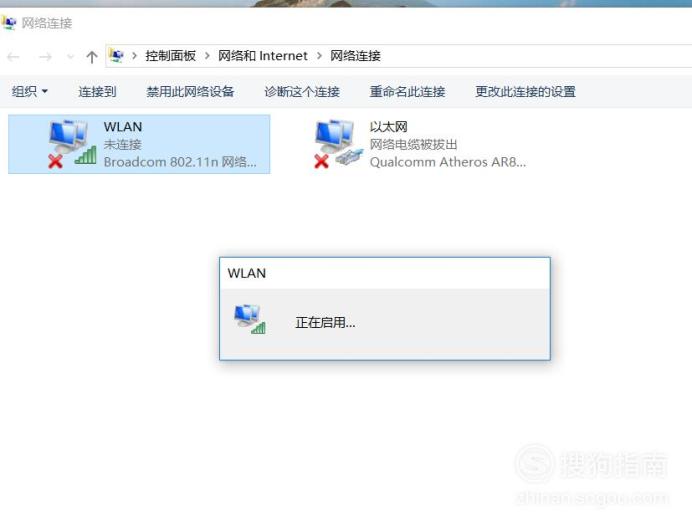This screenshot has width=692, height=532.
Task: Navigate to 控制面板 breadcrumb
Action: click(x=171, y=56)
